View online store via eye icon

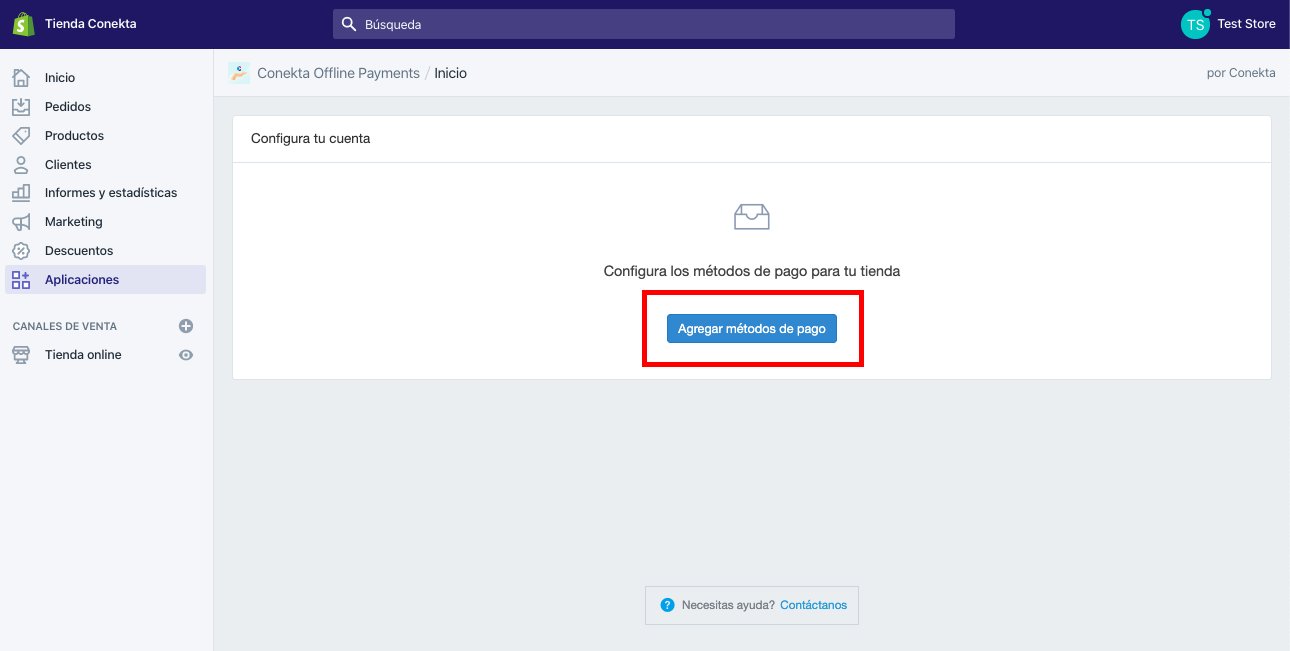coord(186,355)
